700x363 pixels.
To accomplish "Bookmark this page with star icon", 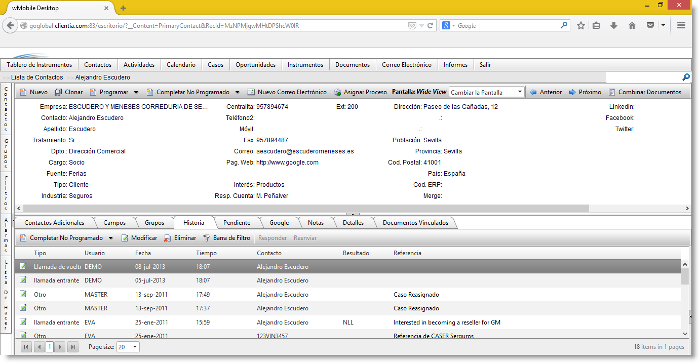I will pos(580,25).
